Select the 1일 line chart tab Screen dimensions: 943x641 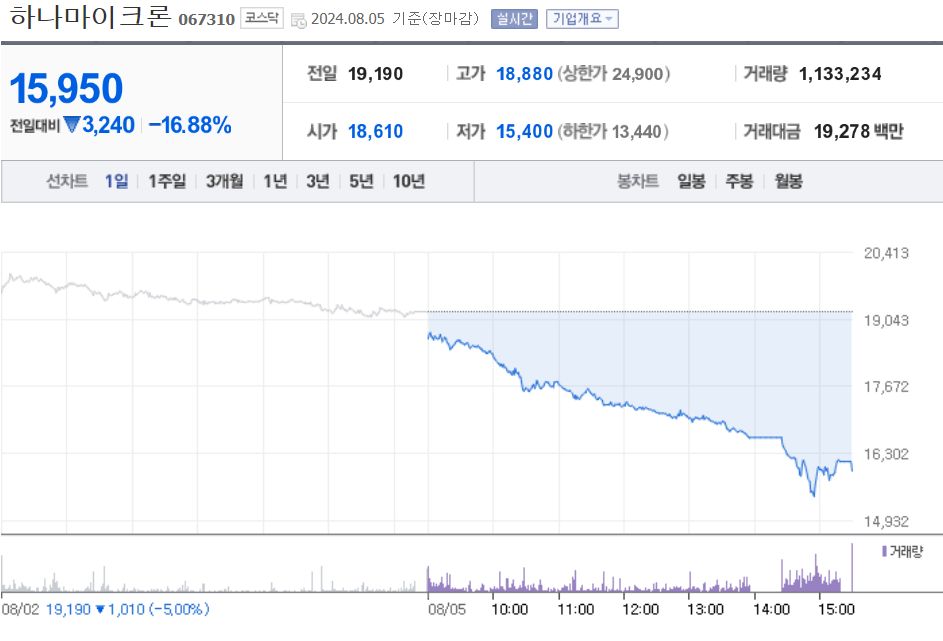click(x=117, y=181)
